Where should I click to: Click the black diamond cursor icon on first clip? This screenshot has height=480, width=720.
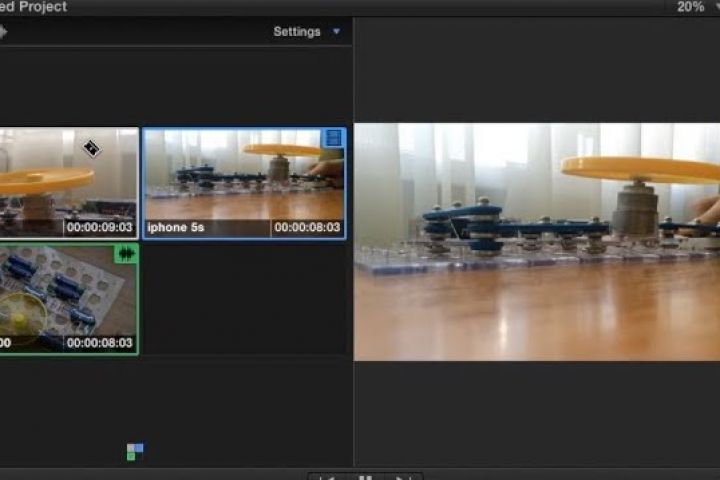92,148
